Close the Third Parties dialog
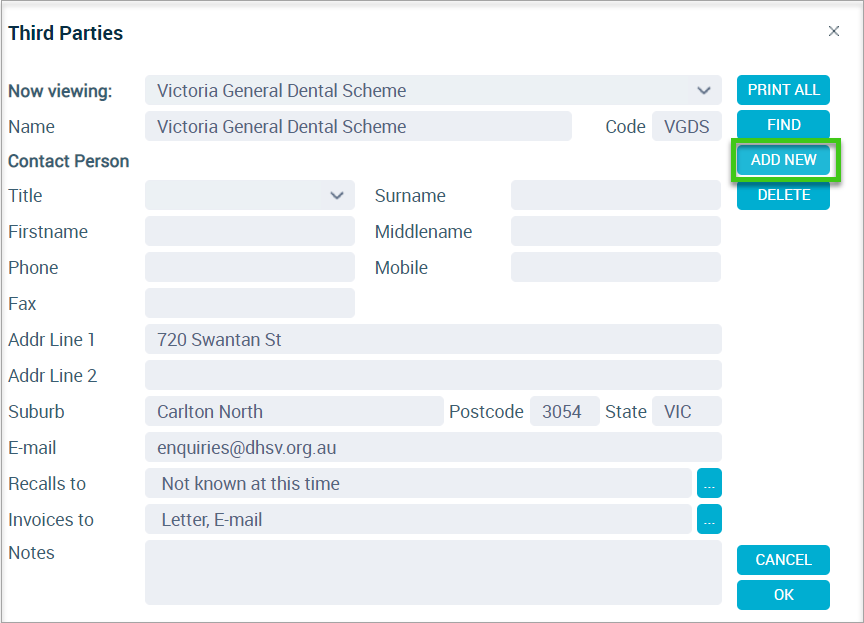 (x=834, y=31)
